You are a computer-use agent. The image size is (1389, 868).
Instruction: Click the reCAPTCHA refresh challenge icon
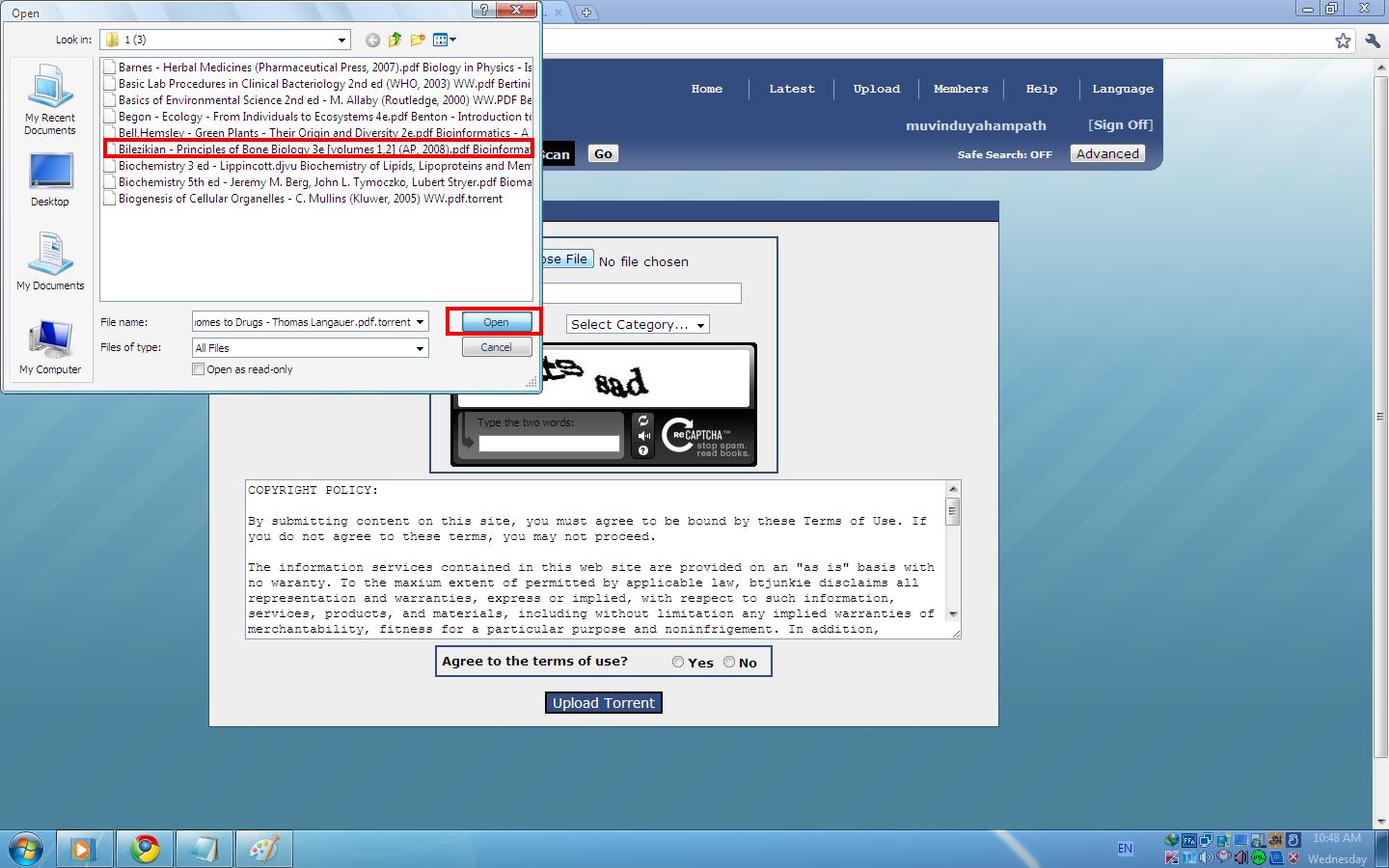(x=643, y=420)
